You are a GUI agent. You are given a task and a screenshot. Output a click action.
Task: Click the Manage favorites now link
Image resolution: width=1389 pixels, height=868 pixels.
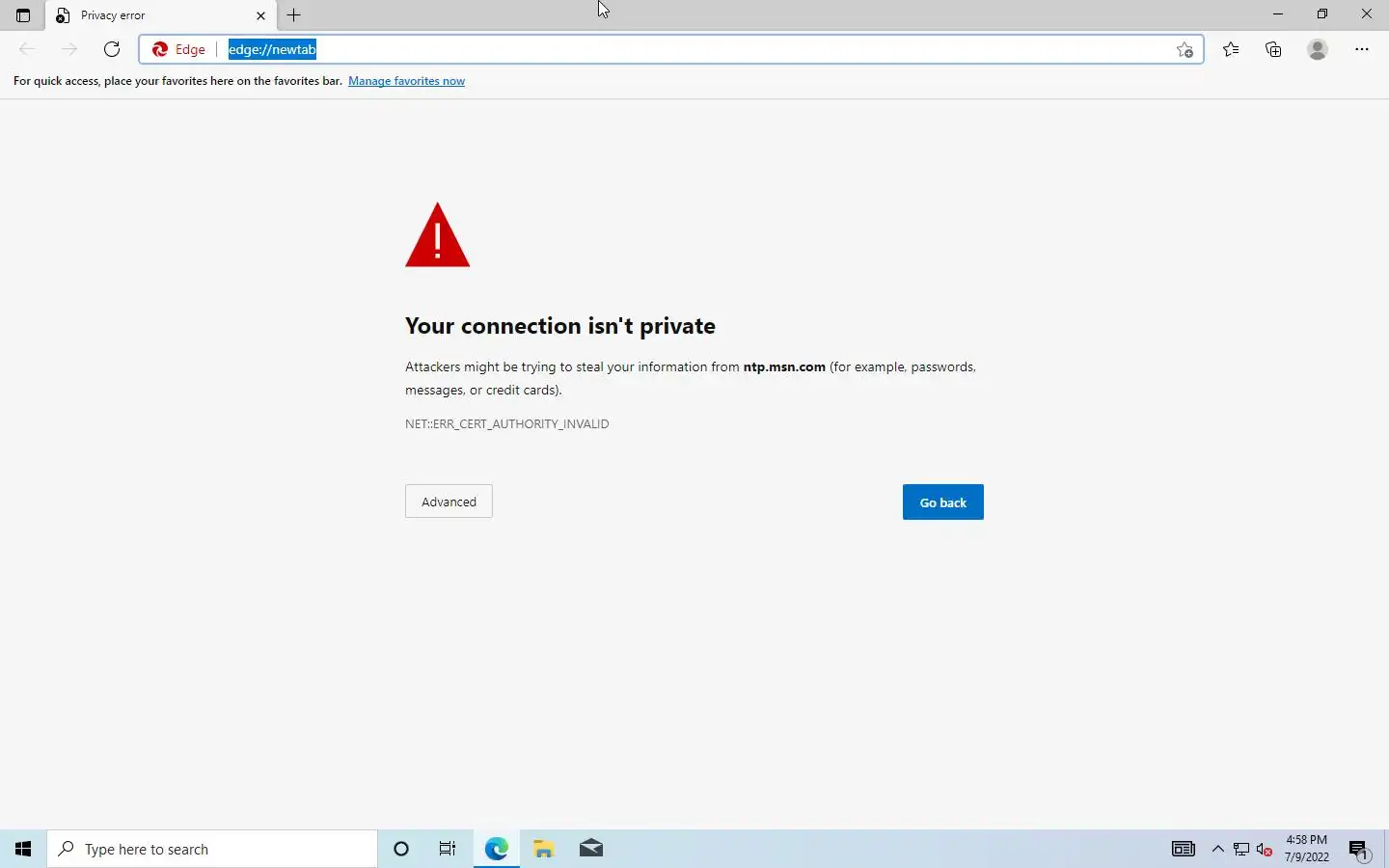pos(406,81)
